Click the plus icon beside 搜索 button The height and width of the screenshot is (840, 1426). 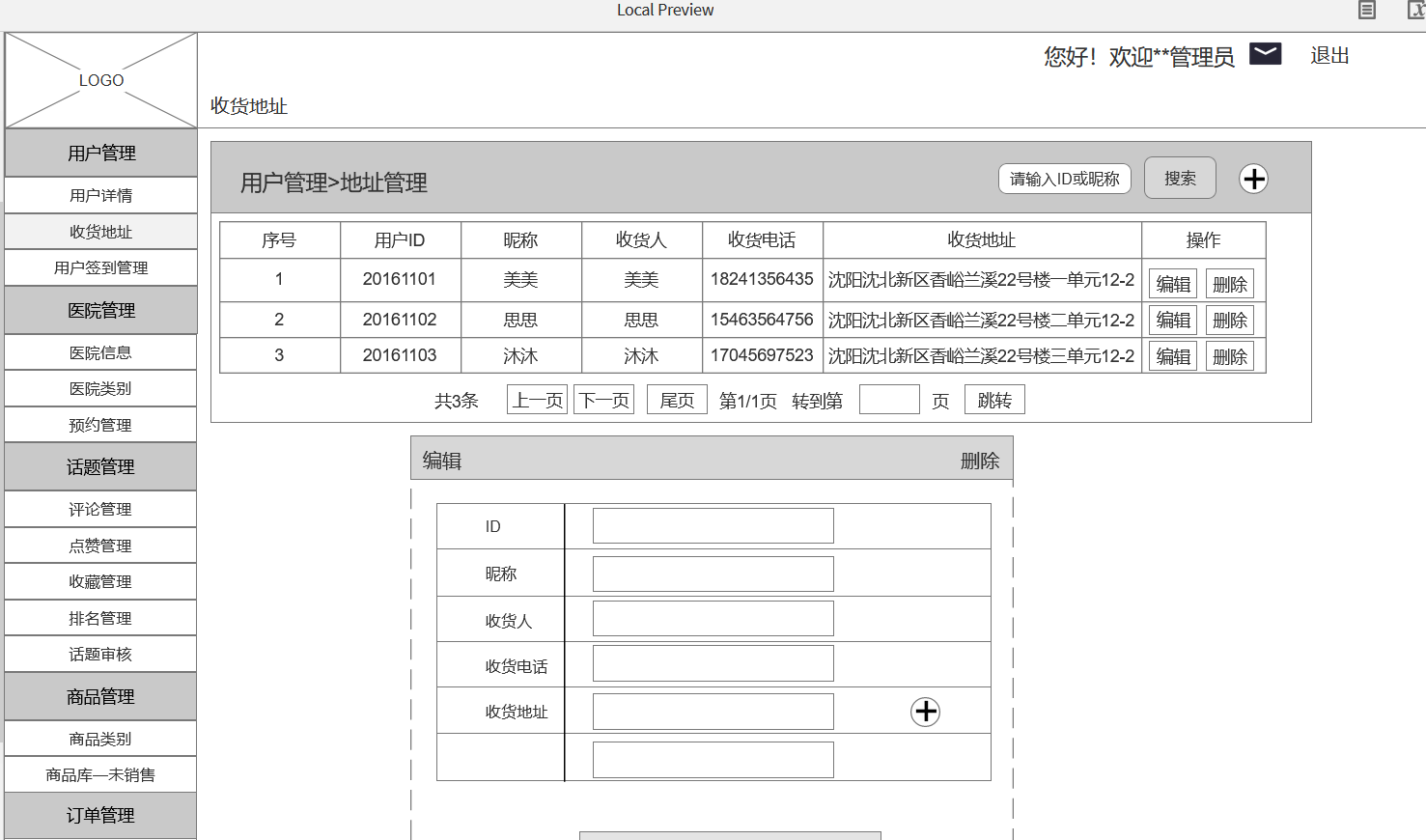click(x=1253, y=179)
